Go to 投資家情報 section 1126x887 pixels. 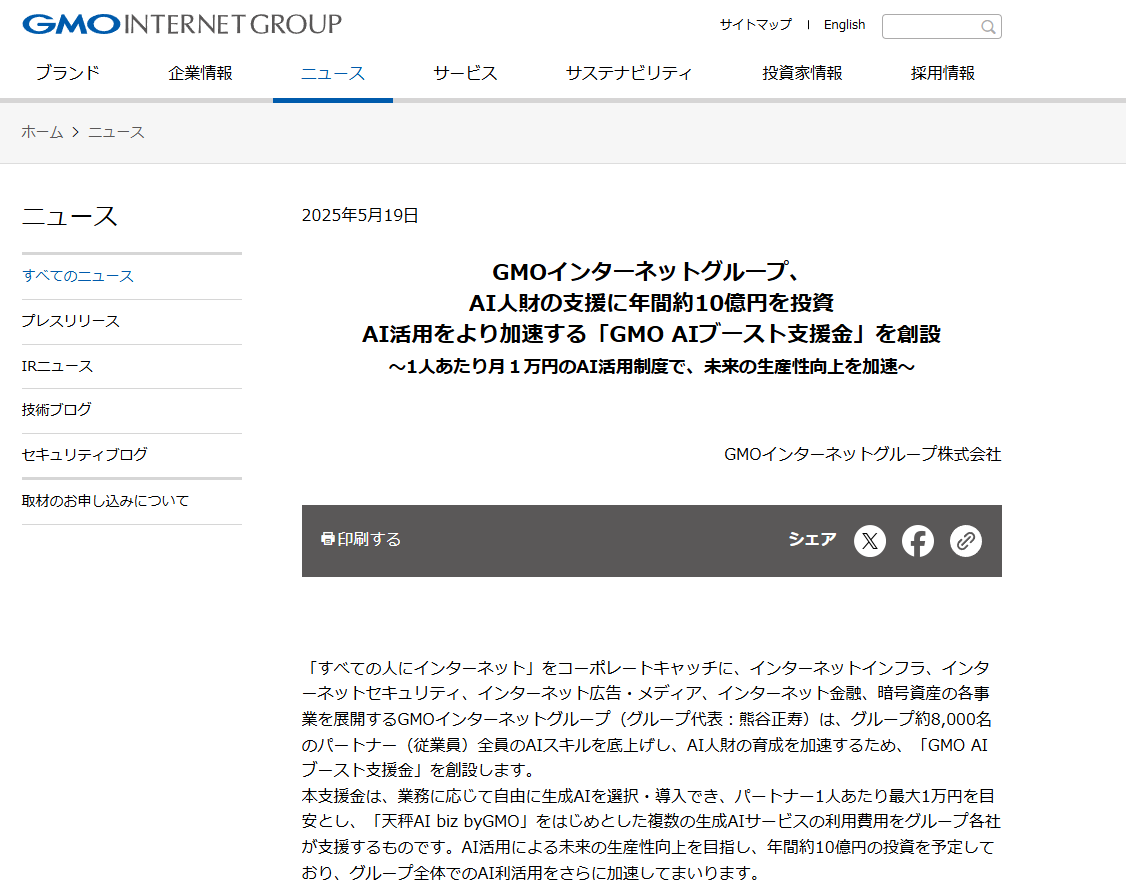coord(802,73)
